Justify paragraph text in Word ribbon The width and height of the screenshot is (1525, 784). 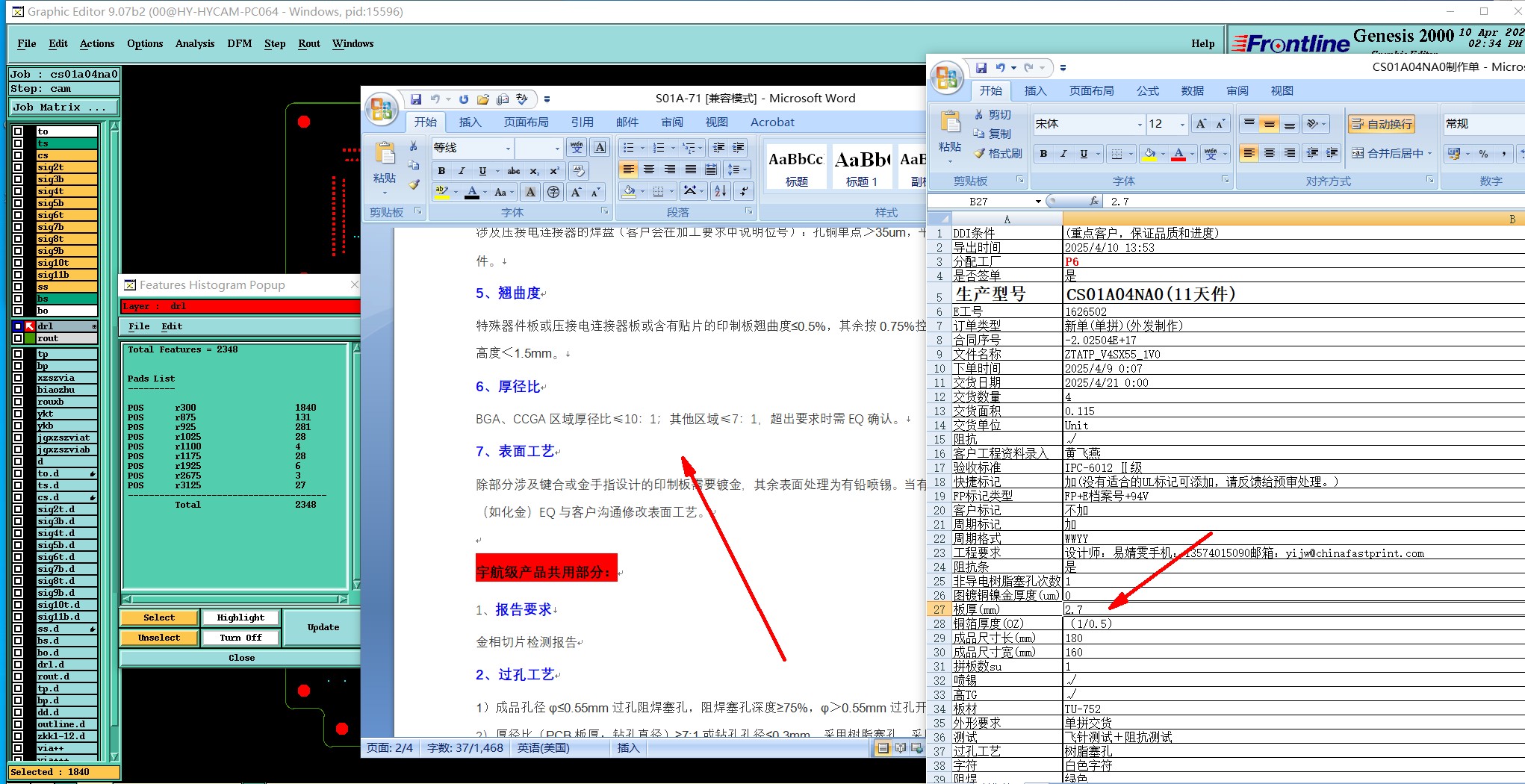click(691, 169)
